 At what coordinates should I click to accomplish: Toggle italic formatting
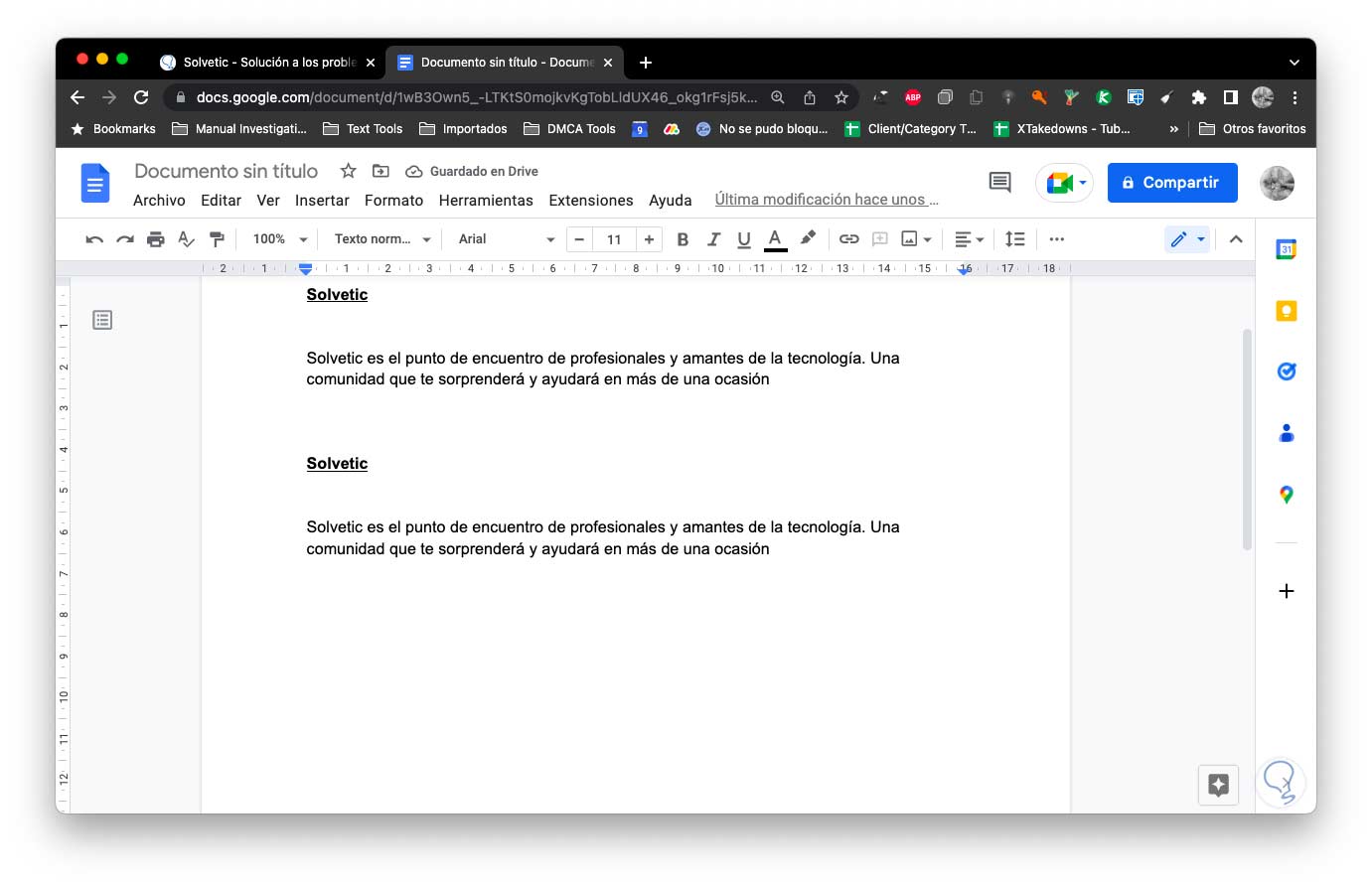click(713, 239)
